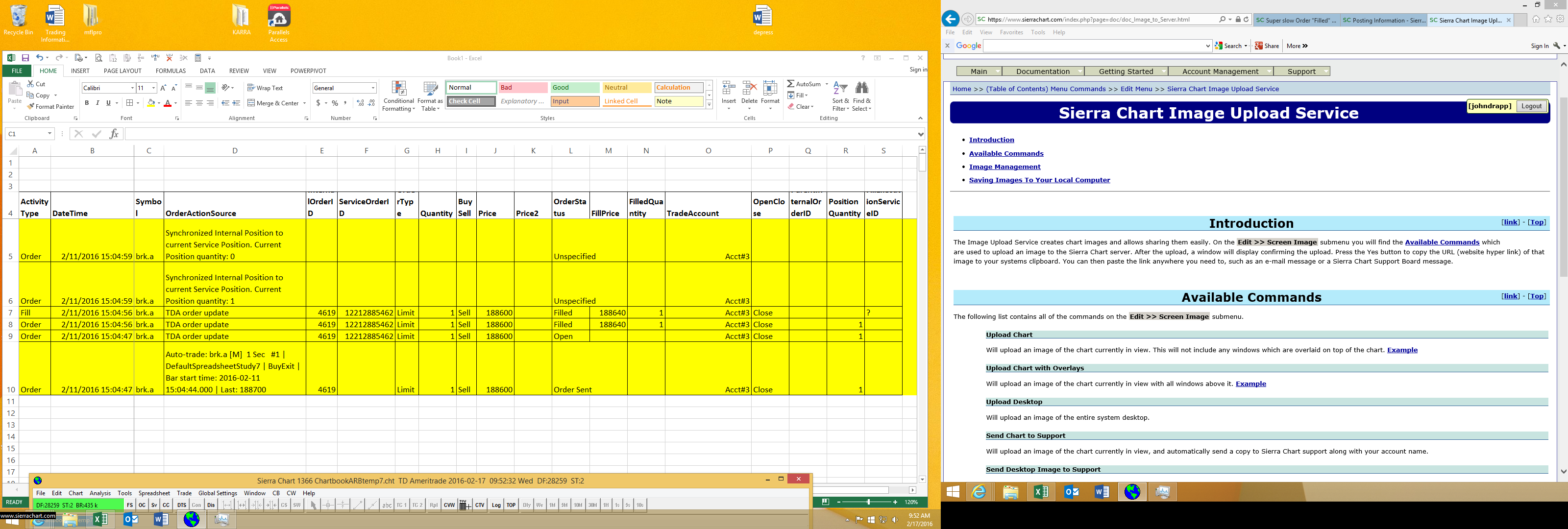
Task: Expand the General number format dropdown
Action: click(372, 88)
